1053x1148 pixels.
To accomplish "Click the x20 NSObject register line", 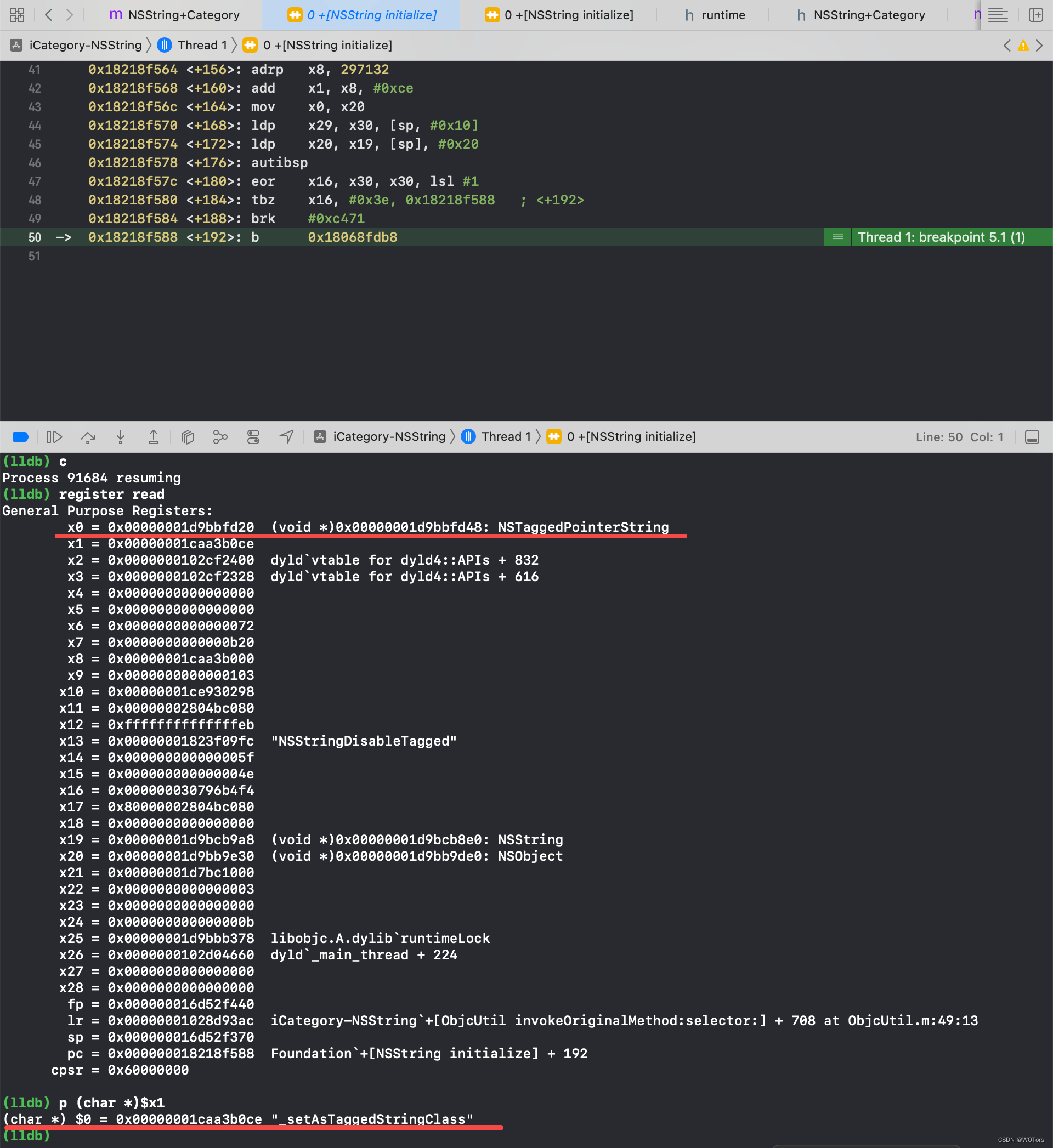I will coord(311,856).
